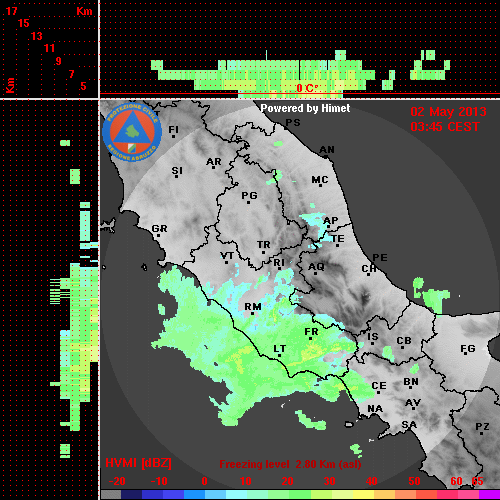Click the '11' altitude label
Screen dimensions: 500x500
click(x=49, y=48)
